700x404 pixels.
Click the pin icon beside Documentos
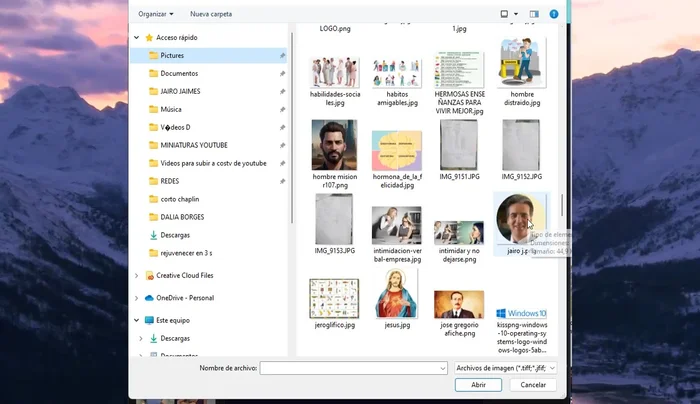click(282, 73)
